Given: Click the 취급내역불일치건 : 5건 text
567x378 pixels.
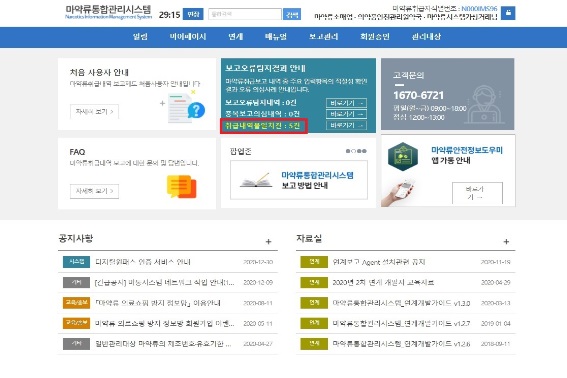Looking at the screenshot, I should click(x=263, y=126).
